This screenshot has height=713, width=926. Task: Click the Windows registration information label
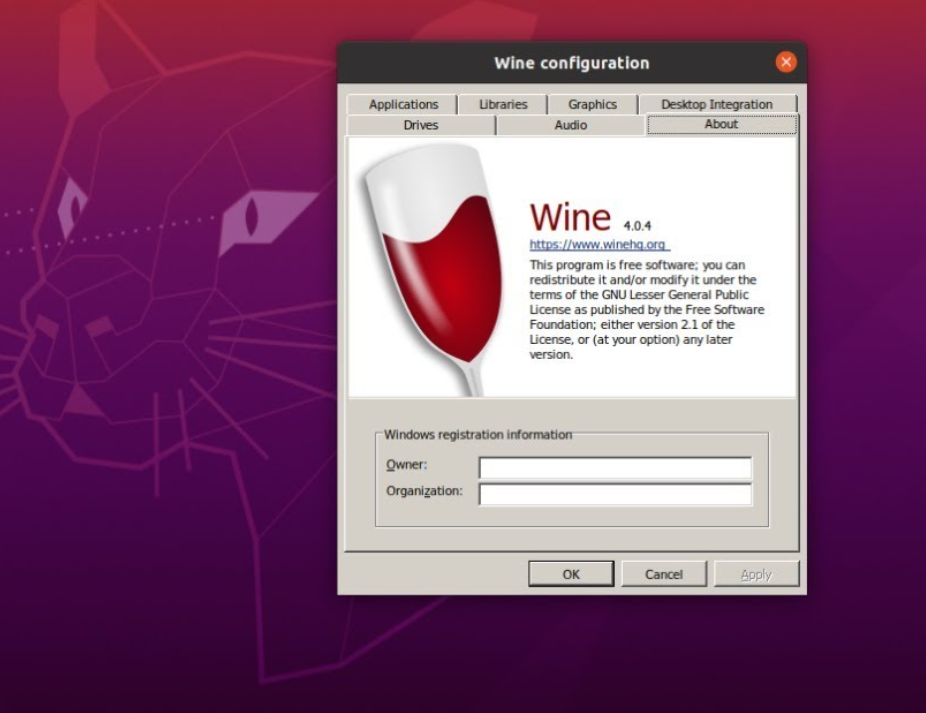478,435
